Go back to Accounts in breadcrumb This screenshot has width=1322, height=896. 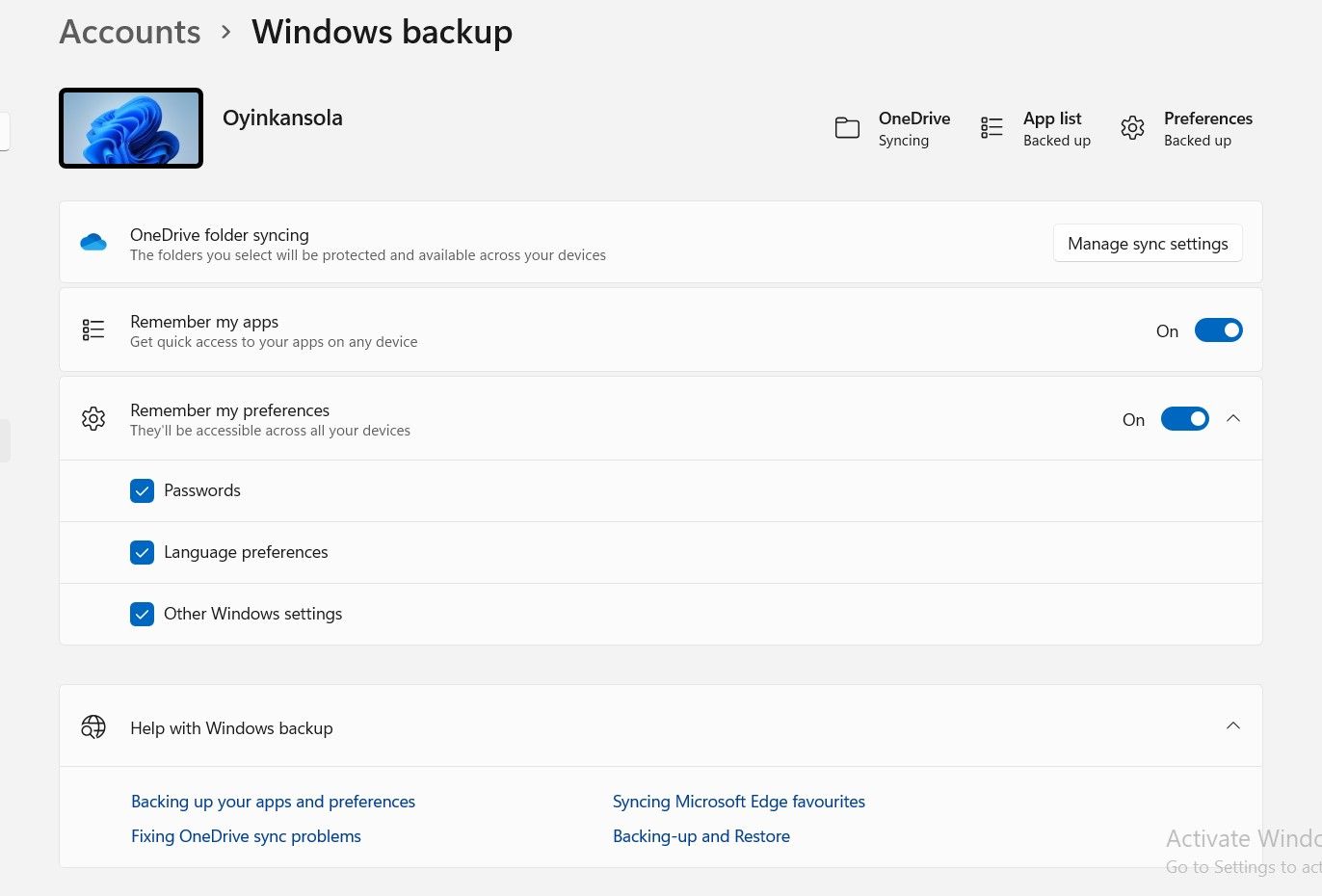click(x=130, y=32)
